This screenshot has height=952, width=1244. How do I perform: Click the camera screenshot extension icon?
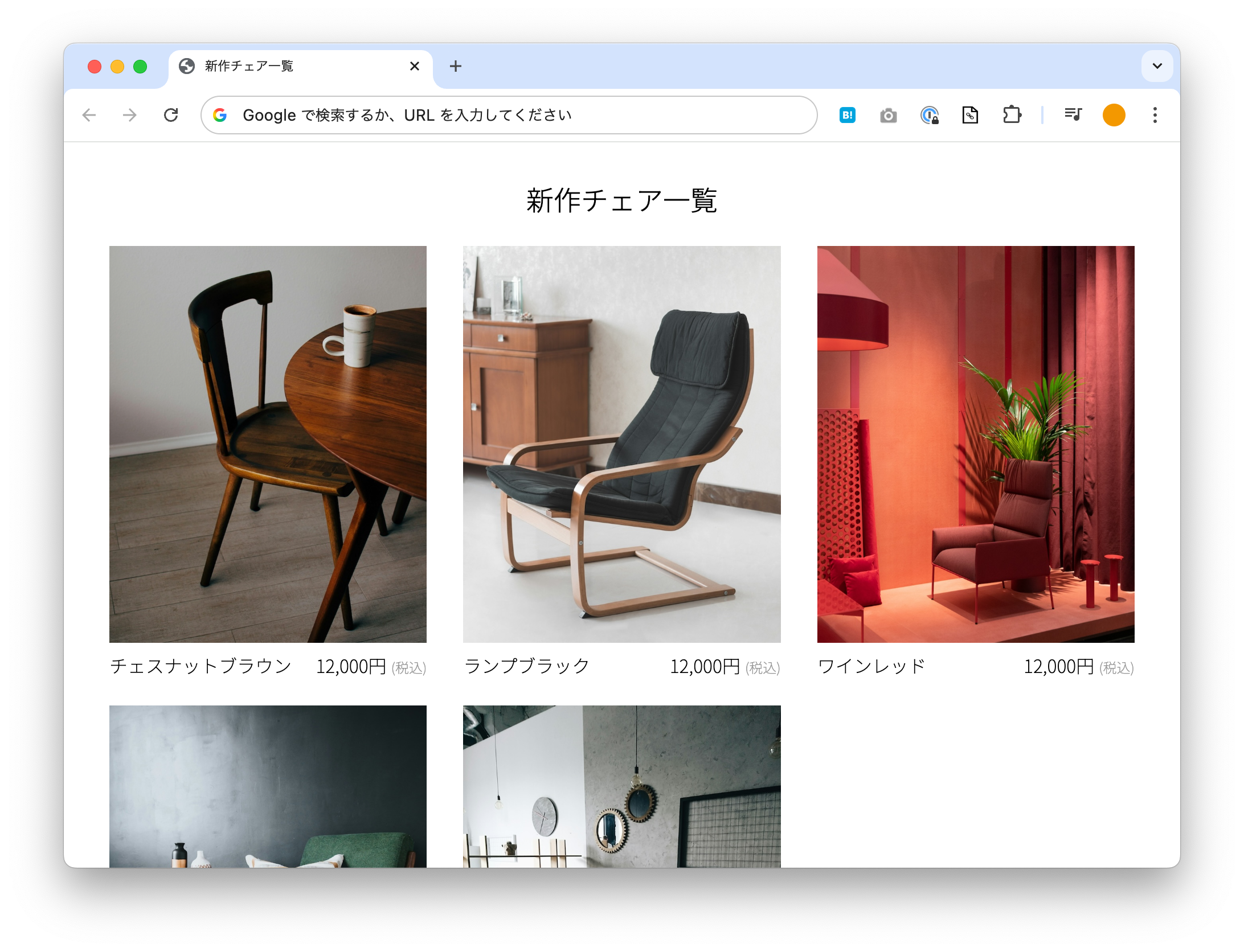point(888,116)
